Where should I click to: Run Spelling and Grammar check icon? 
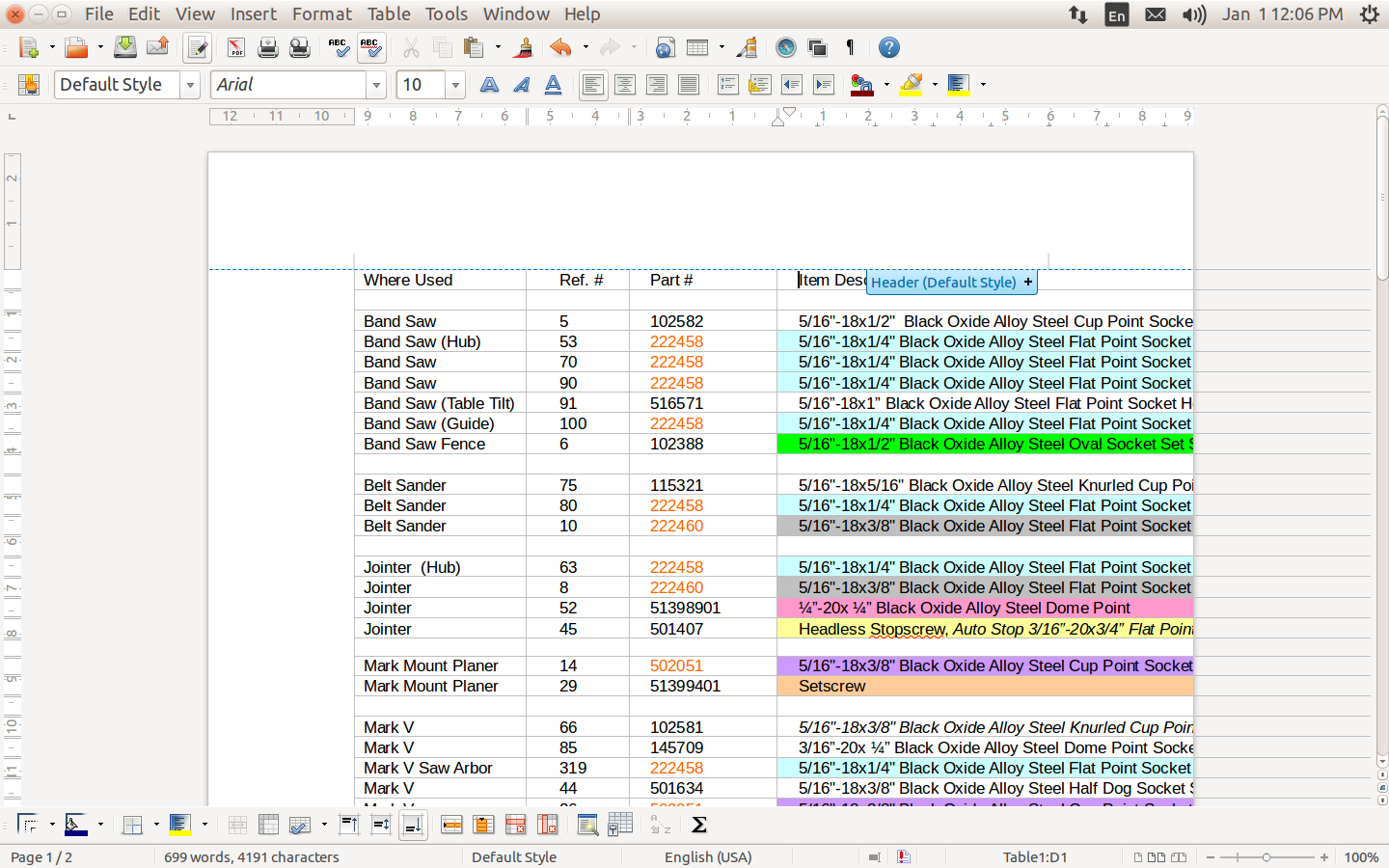(x=339, y=47)
